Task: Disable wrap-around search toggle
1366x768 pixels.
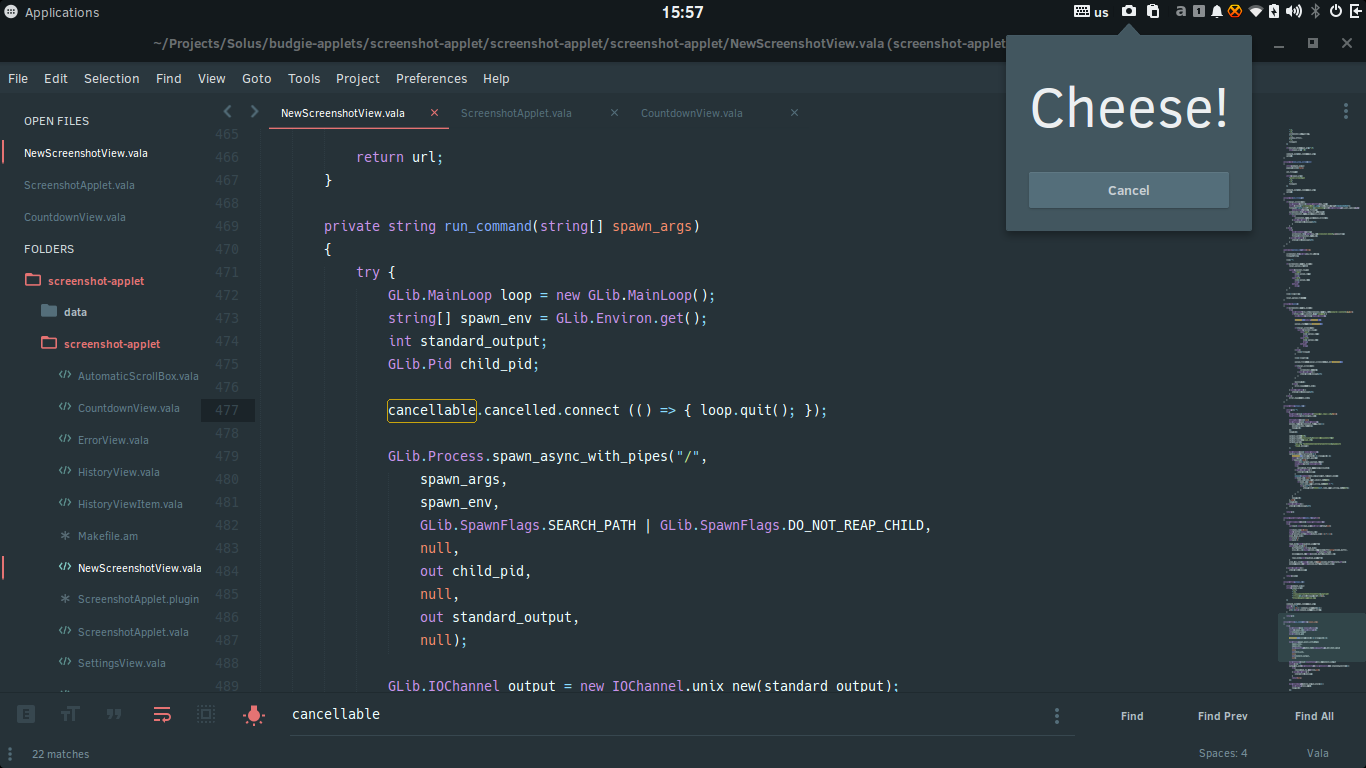Action: click(x=162, y=714)
